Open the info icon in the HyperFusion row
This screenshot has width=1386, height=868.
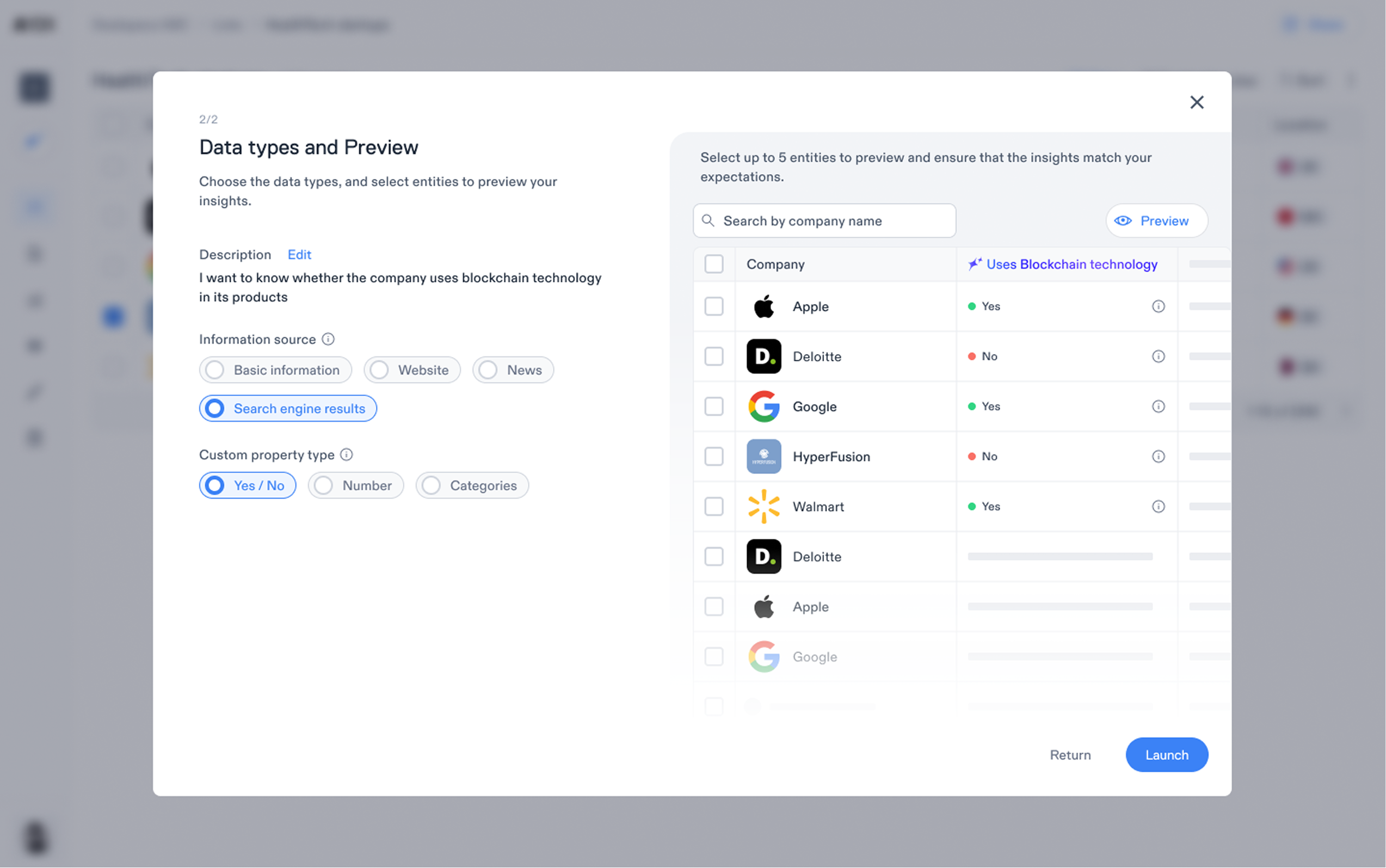click(1158, 457)
